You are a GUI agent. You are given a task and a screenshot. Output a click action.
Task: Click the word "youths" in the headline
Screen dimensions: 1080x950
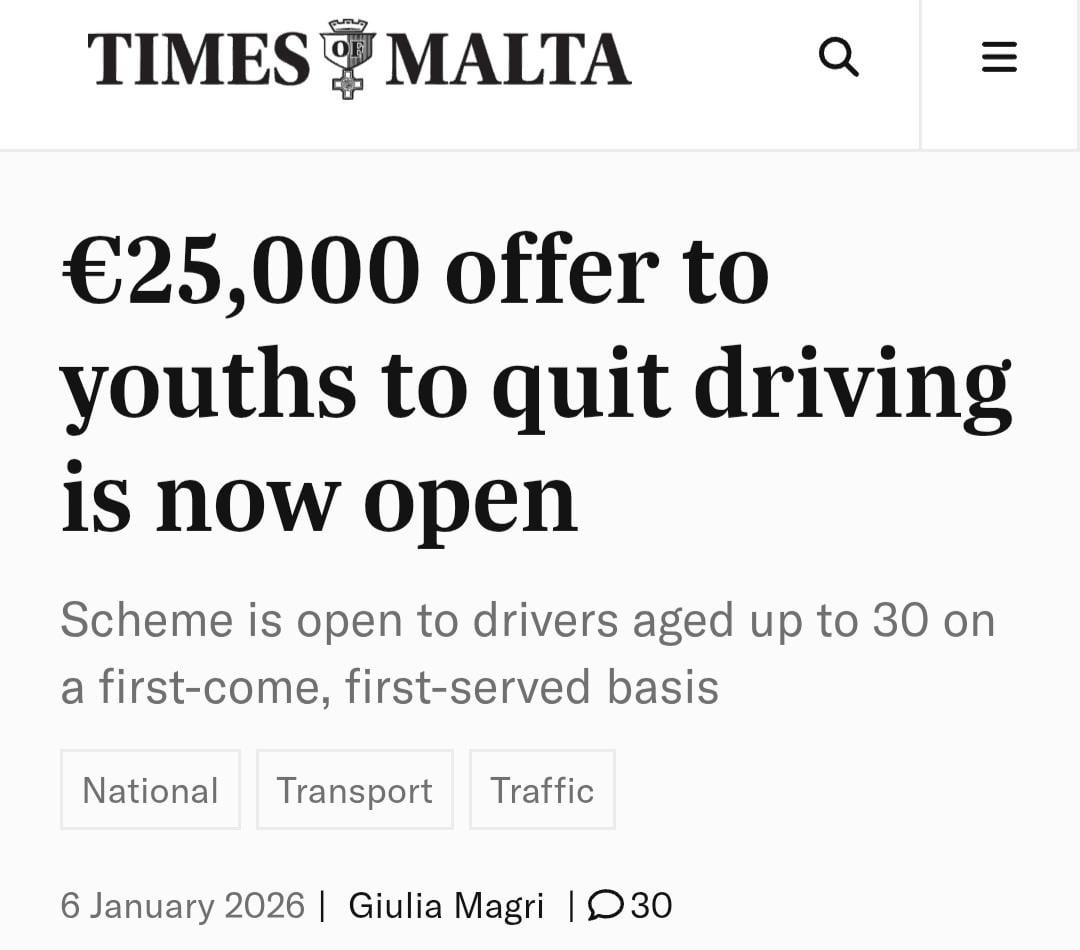(208, 385)
